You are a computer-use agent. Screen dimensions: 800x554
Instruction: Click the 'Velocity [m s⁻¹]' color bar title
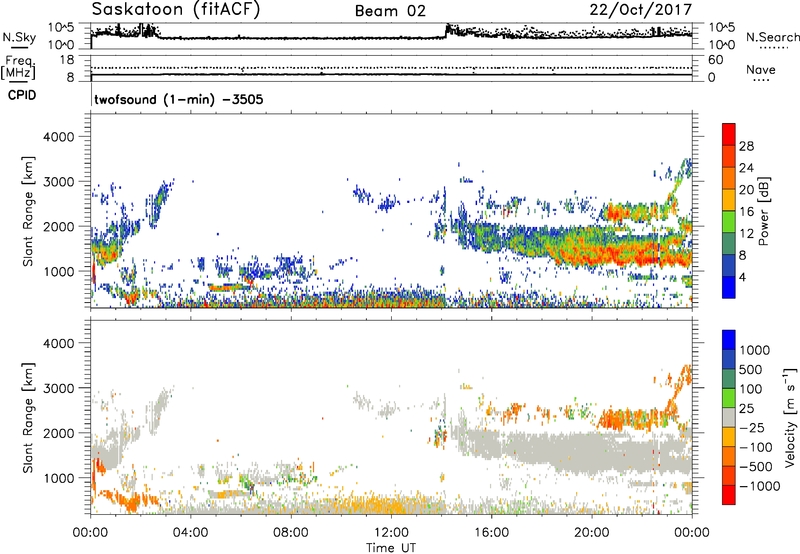coord(790,417)
